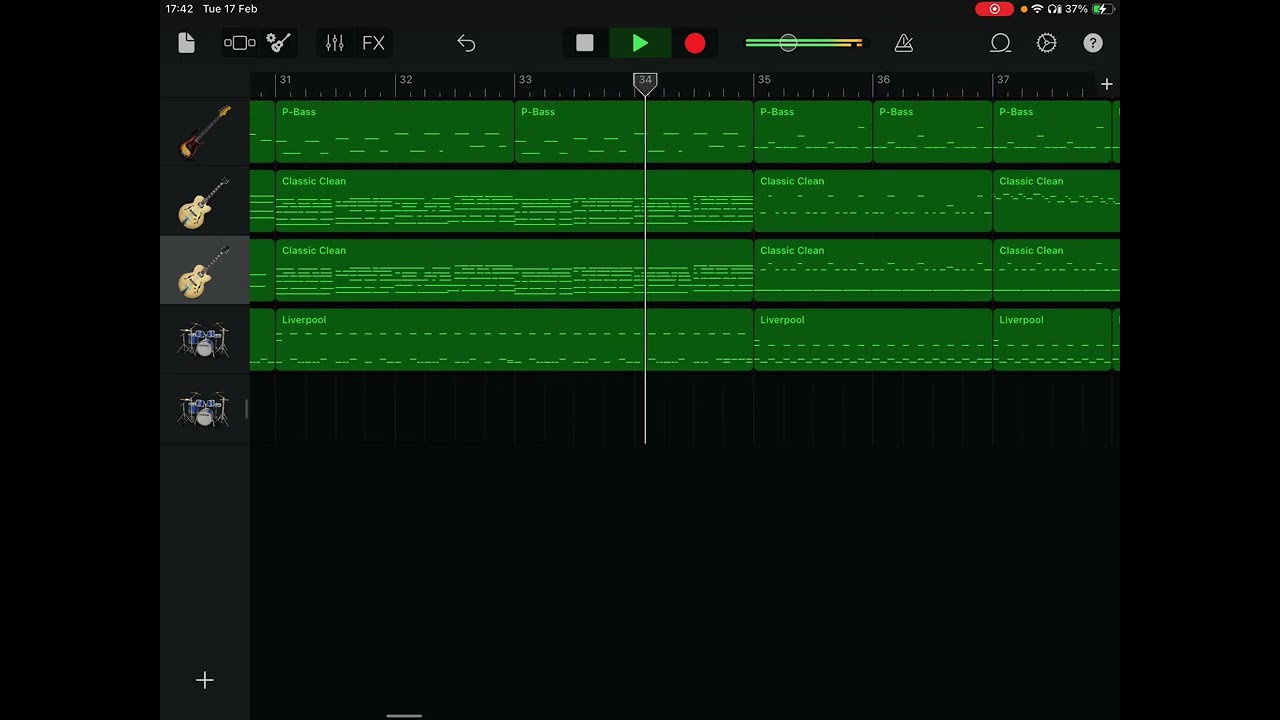The width and height of the screenshot is (1280, 720).
Task: Tap bar 36 in the ruler
Action: (883, 80)
